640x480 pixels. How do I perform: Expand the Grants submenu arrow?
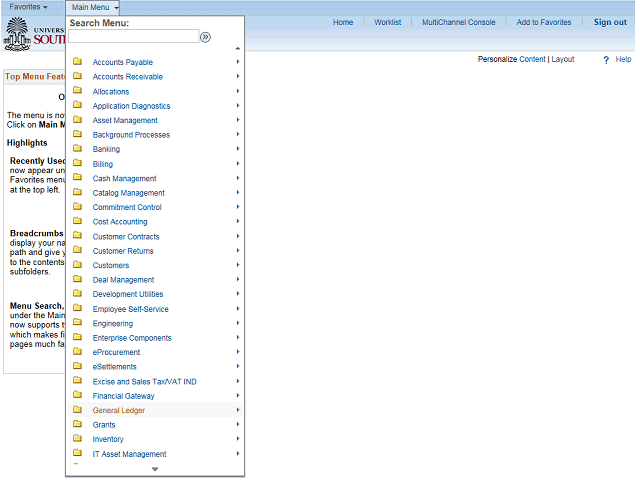coord(238,424)
